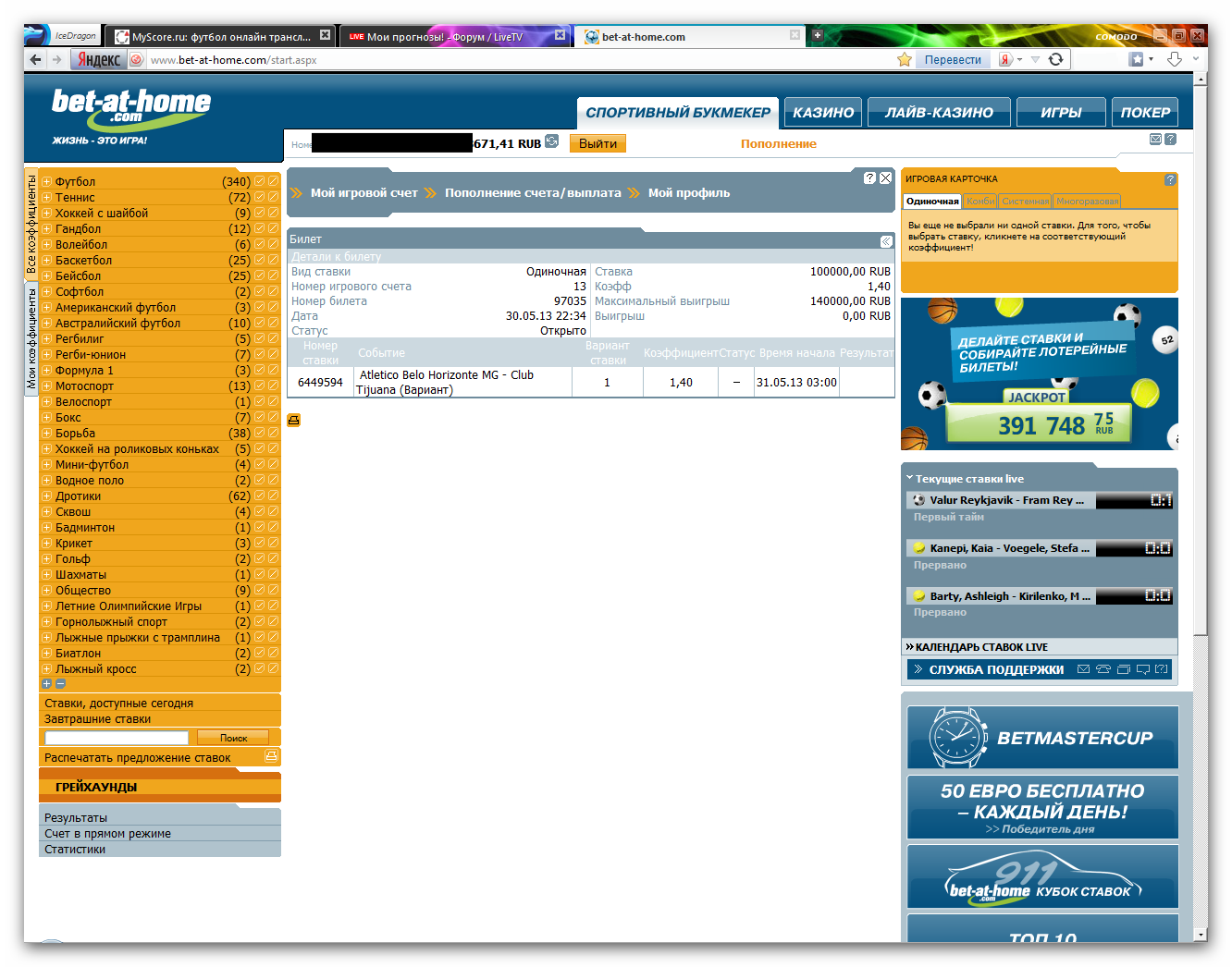The width and height of the screenshot is (1232, 967).
Task: Click the bookmarks menu star button
Action: (1137, 59)
